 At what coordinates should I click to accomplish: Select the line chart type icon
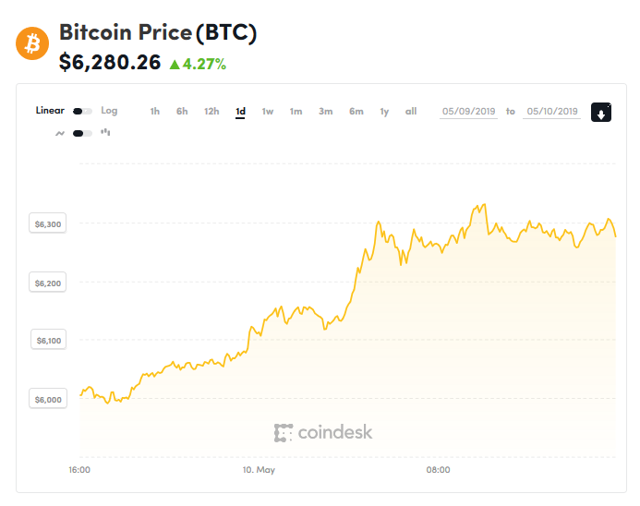click(60, 132)
